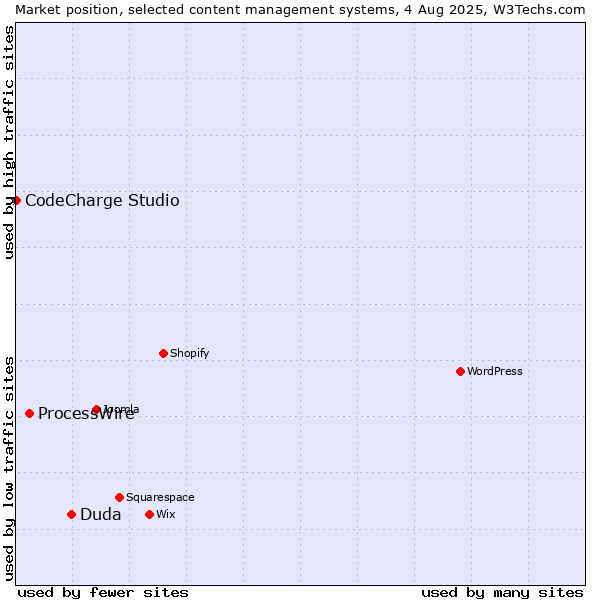This screenshot has width=600, height=600.
Task: Click the Wix label
Action: (x=166, y=514)
